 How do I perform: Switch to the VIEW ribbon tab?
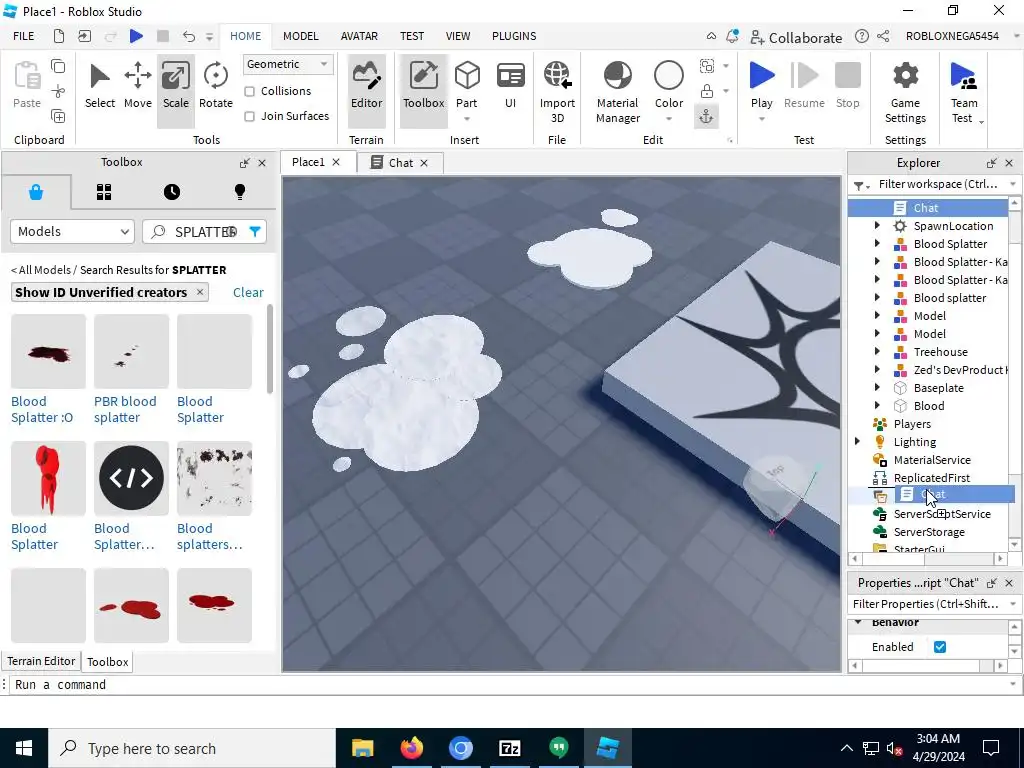[x=458, y=36]
